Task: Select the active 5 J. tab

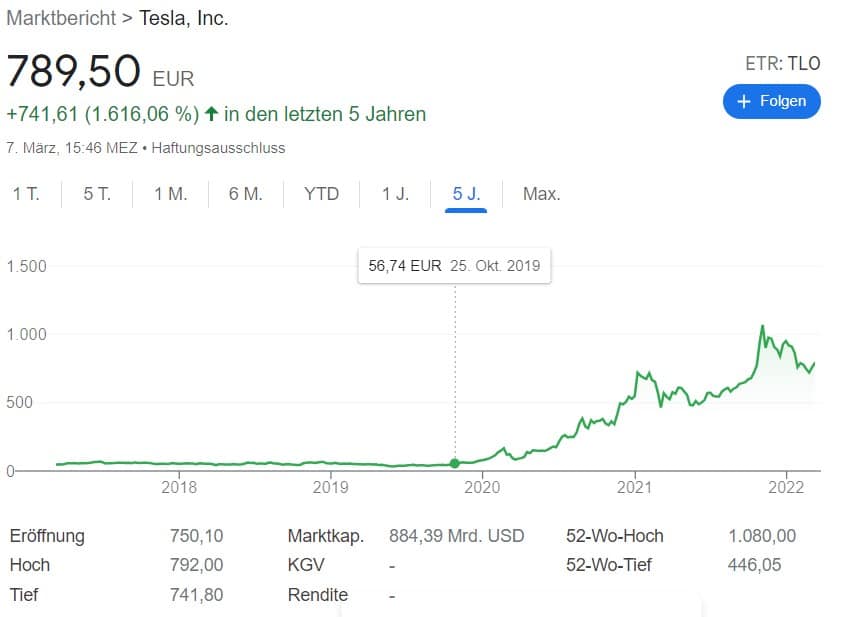Action: (466, 194)
